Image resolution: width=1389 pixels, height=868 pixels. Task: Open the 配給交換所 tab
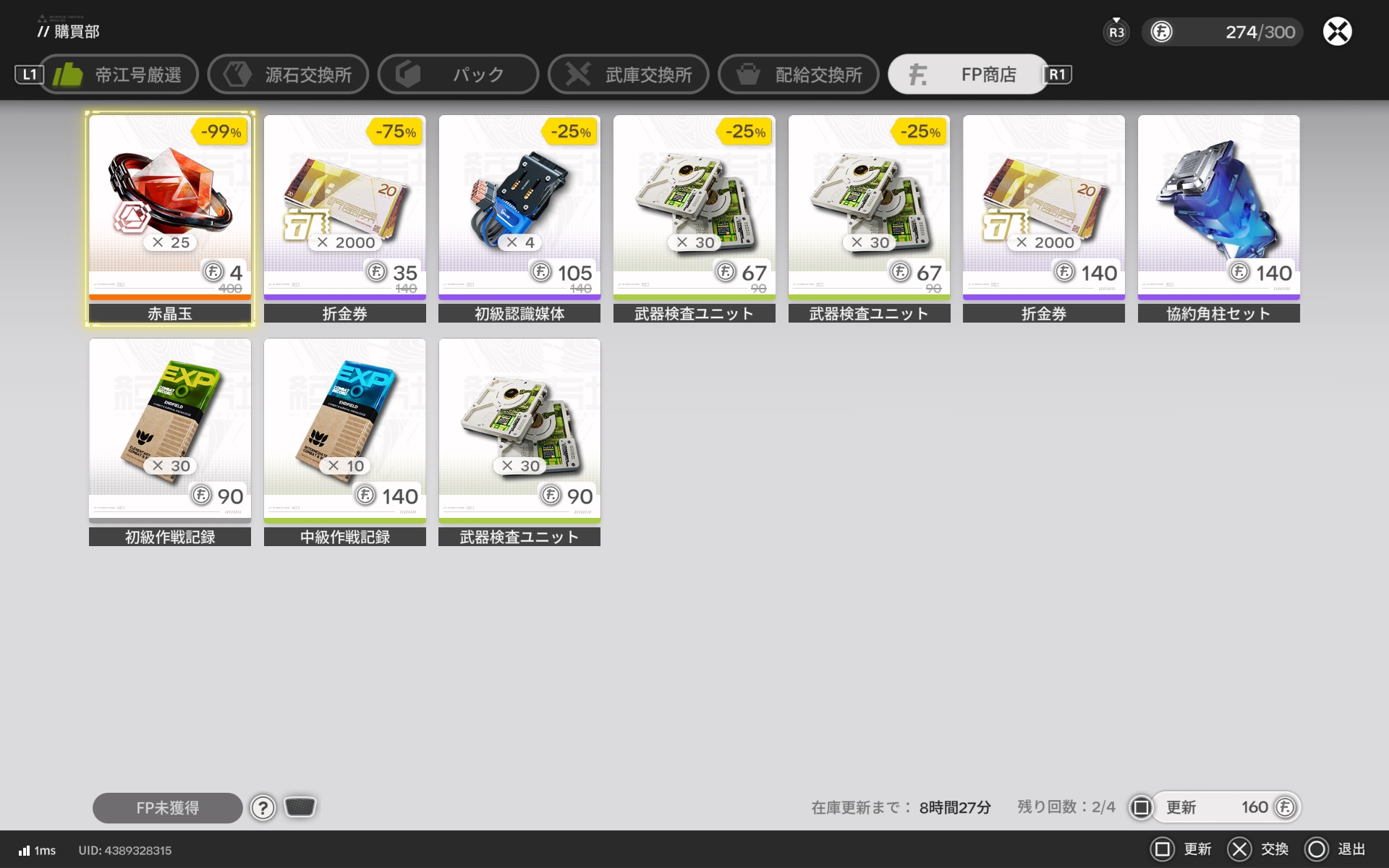point(799,75)
